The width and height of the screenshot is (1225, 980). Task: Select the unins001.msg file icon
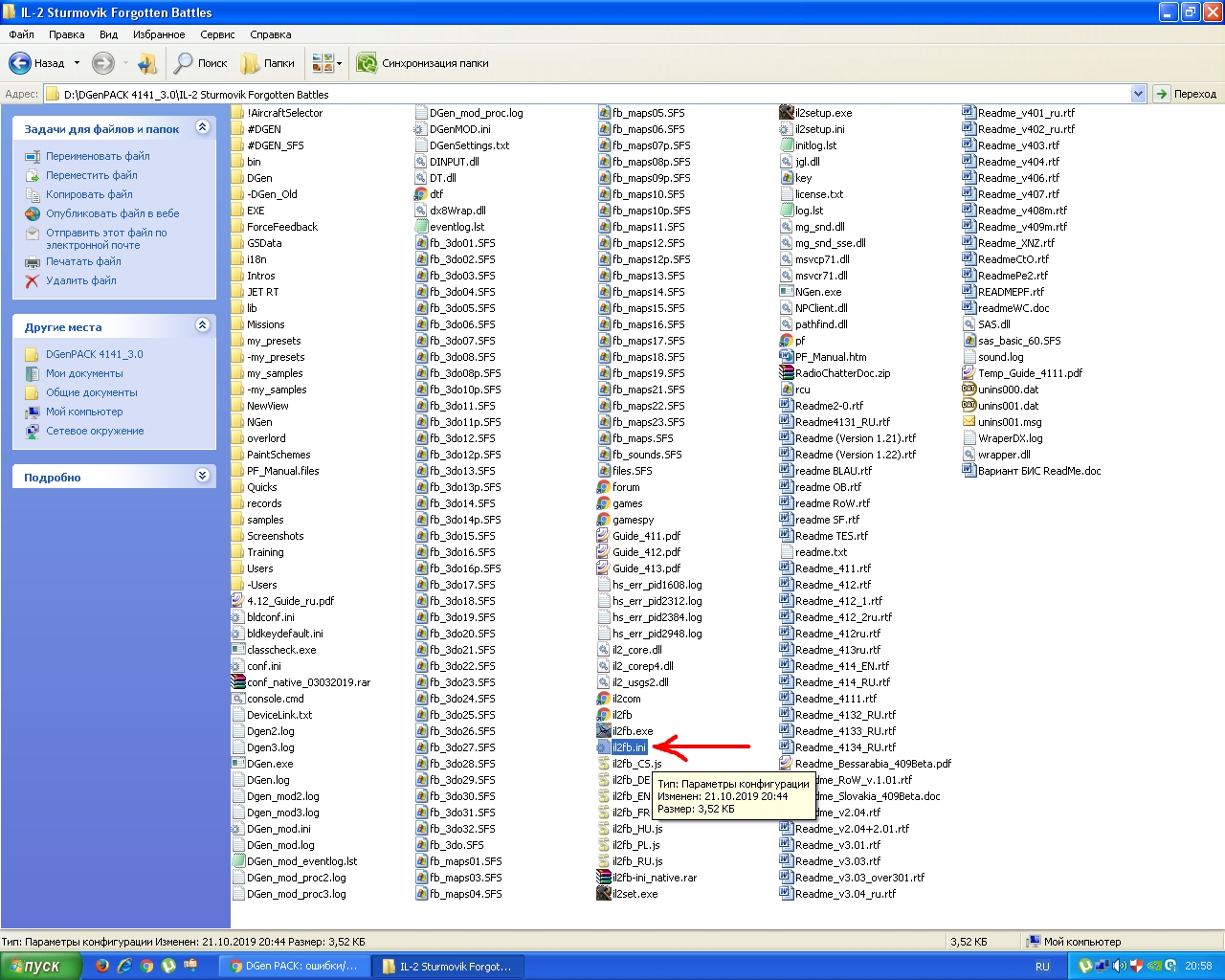click(969, 422)
